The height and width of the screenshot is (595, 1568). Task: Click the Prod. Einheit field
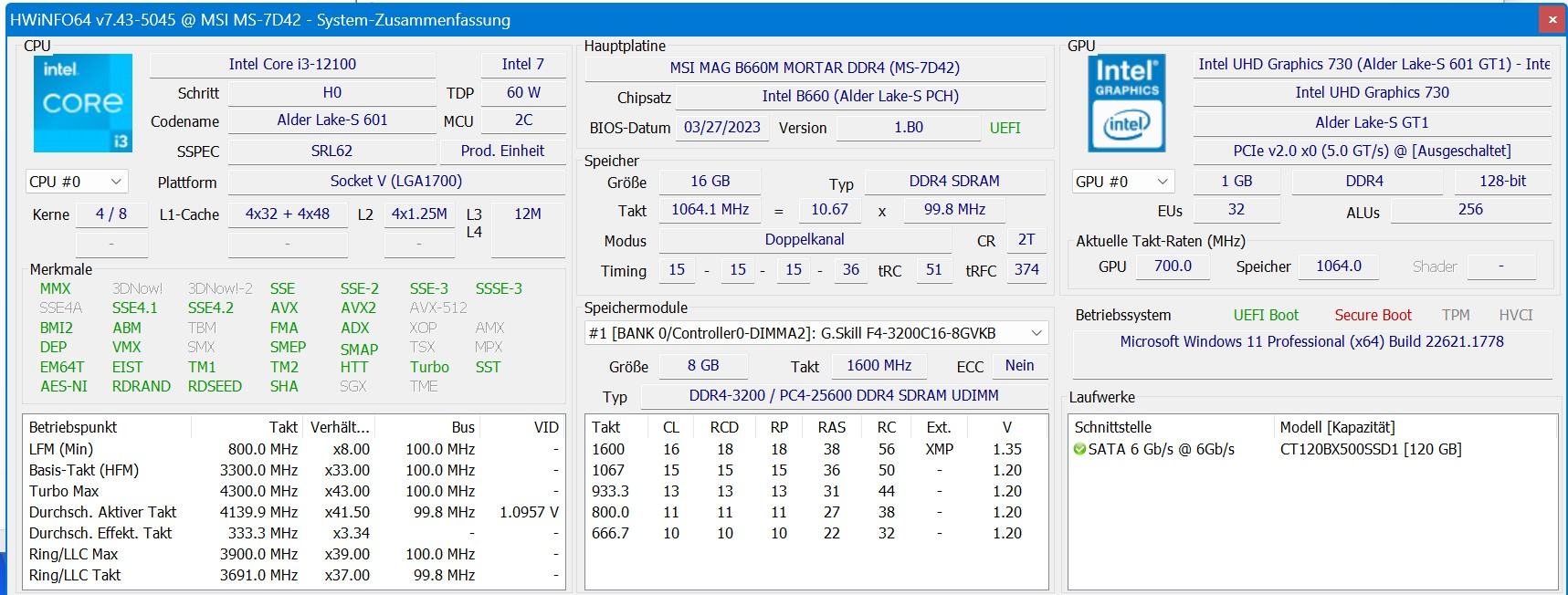pos(502,151)
